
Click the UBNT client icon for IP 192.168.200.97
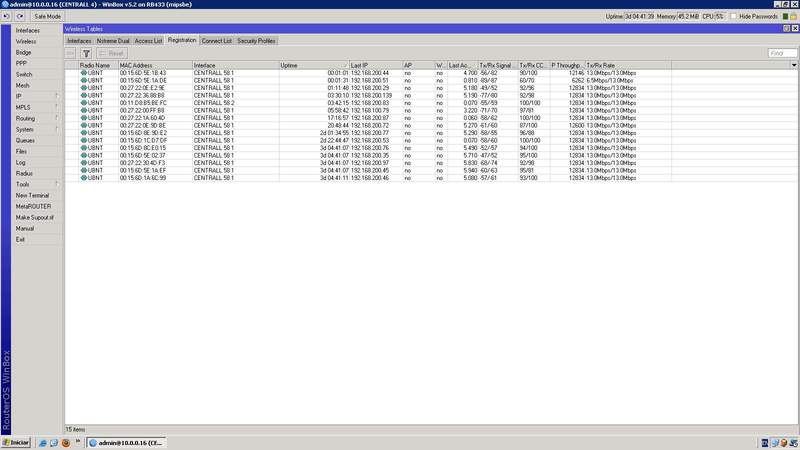(84, 163)
